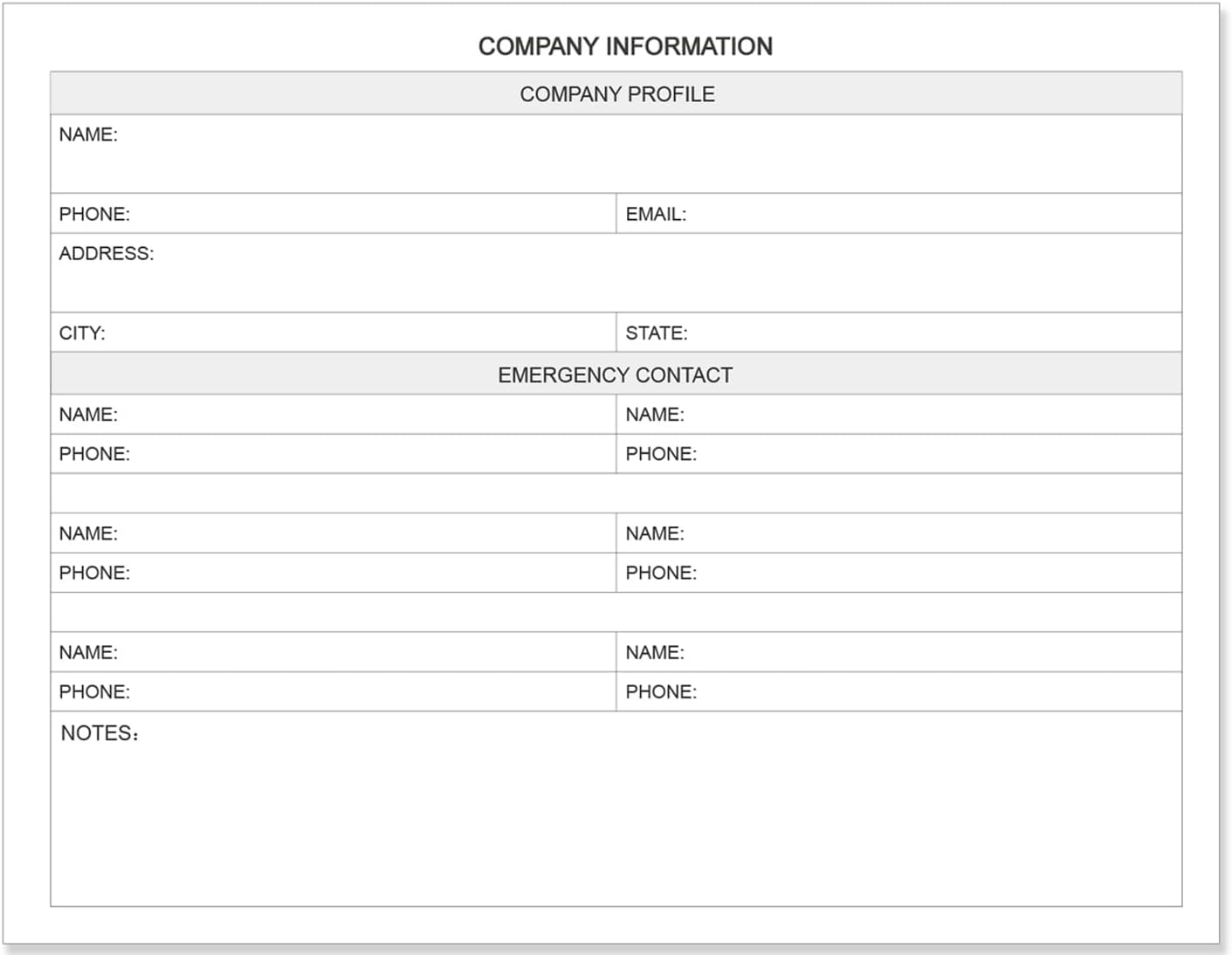Viewport: 1232px width, 955px height.
Task: Click first emergency contact NAME field, right column
Action: pyautogui.click(x=926, y=415)
